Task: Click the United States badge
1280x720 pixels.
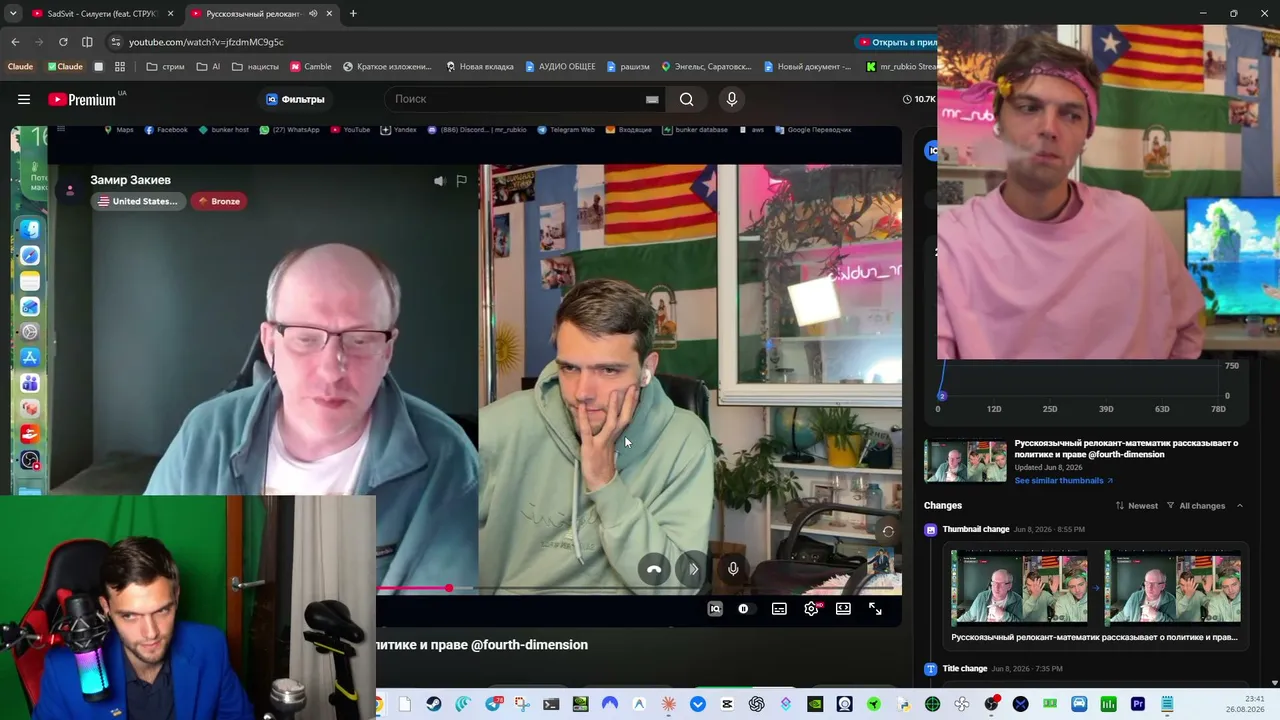Action: [x=138, y=201]
